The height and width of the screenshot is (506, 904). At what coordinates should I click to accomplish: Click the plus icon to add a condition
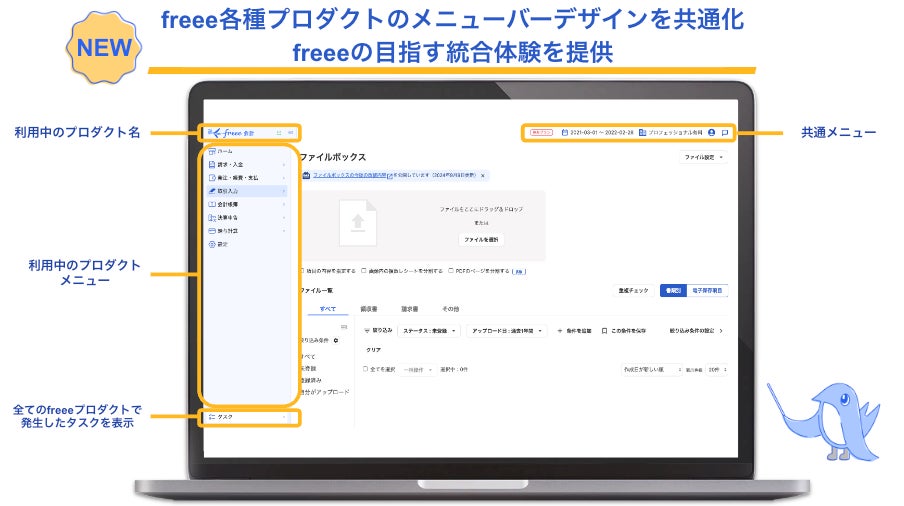559,331
